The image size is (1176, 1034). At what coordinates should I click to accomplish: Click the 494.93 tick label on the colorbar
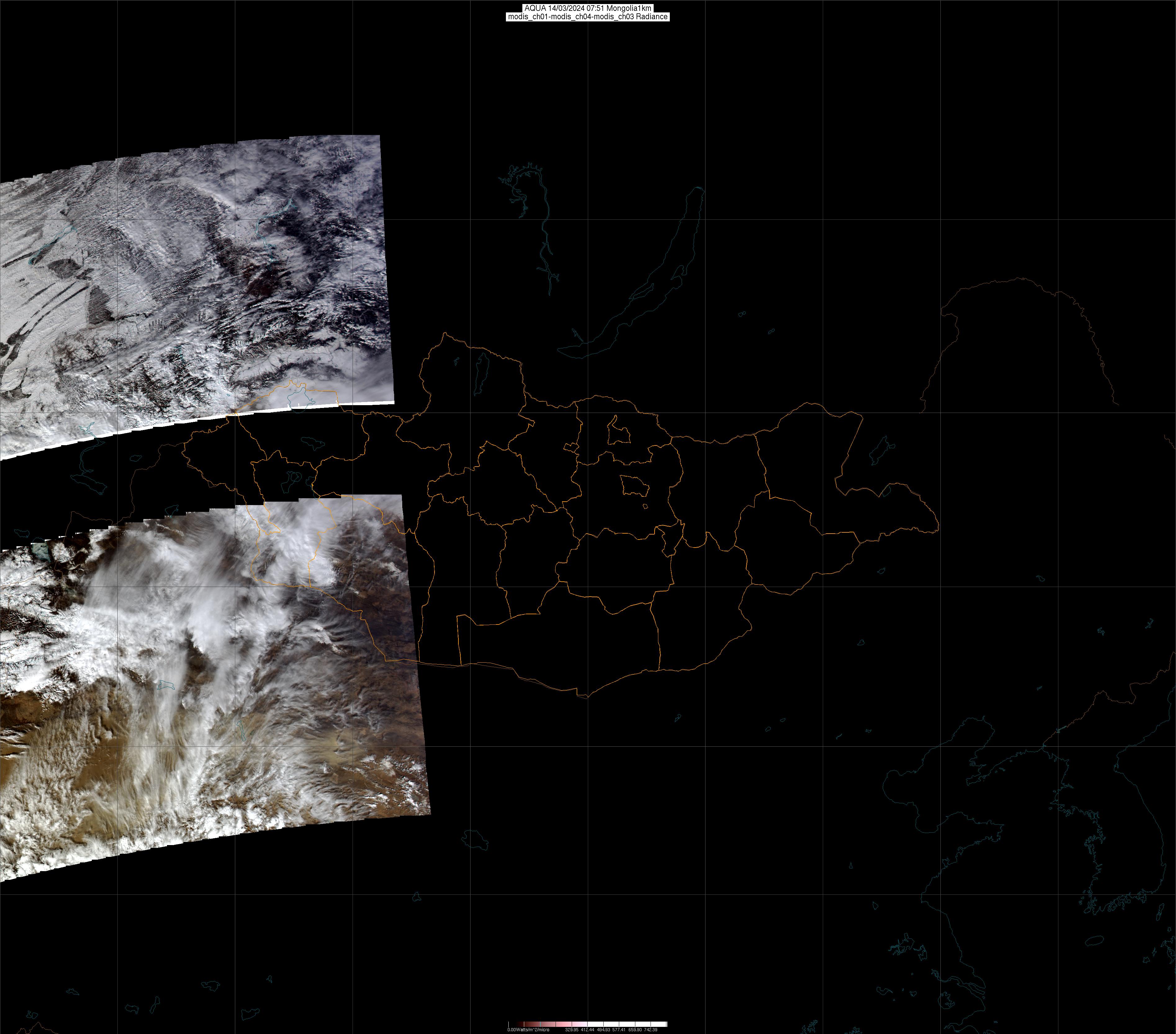point(603,1030)
